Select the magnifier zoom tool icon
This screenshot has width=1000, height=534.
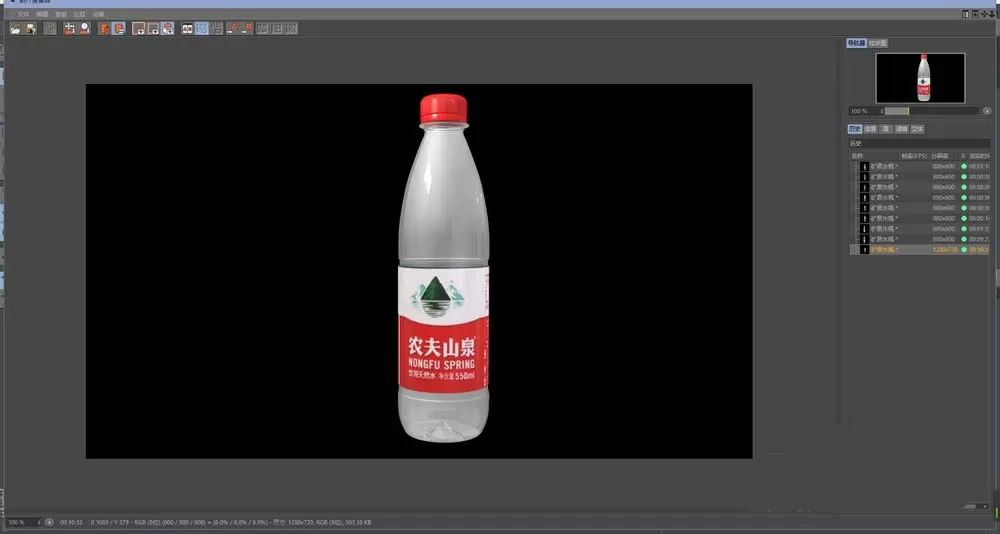pos(84,28)
